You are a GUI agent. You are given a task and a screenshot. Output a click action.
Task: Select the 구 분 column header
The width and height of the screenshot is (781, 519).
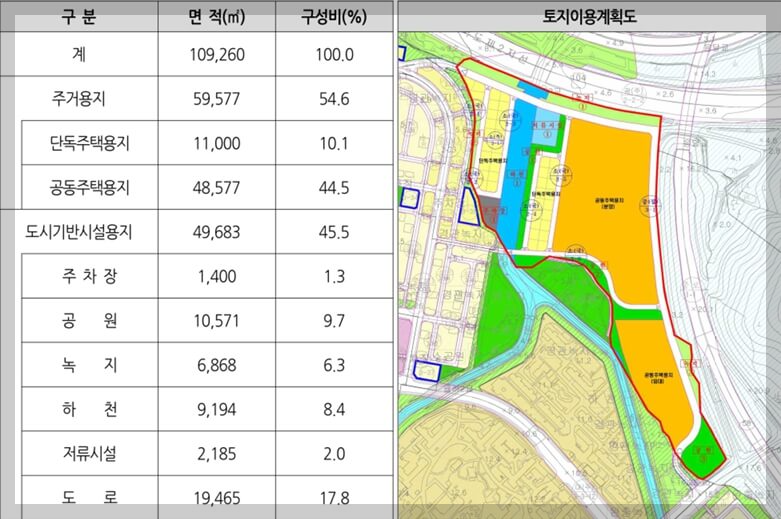pos(79,16)
